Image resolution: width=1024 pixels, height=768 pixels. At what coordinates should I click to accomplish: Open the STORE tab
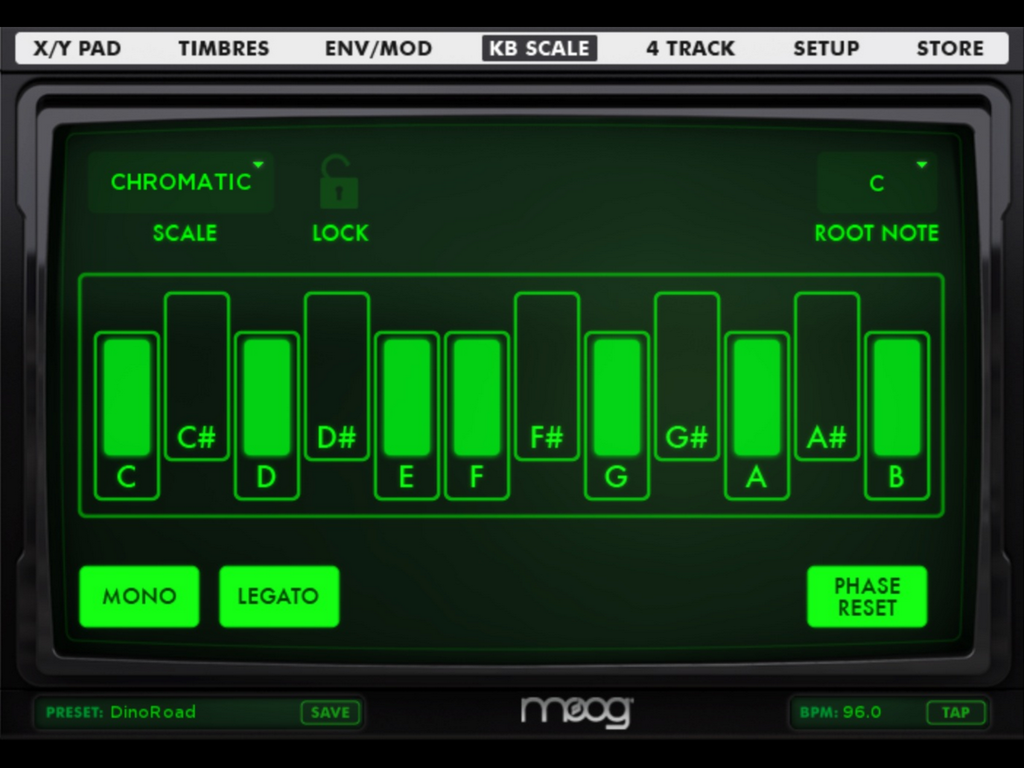950,48
